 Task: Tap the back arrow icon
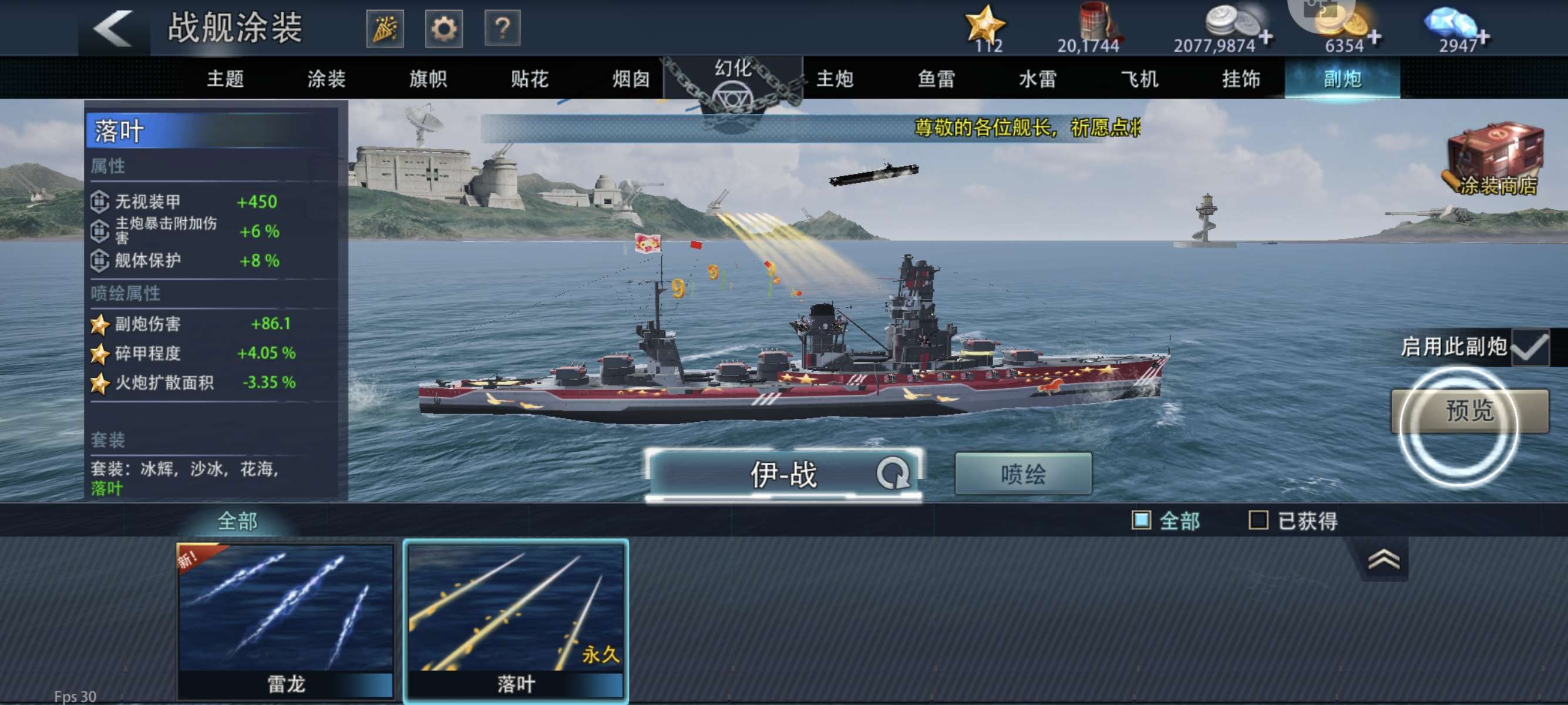click(113, 28)
